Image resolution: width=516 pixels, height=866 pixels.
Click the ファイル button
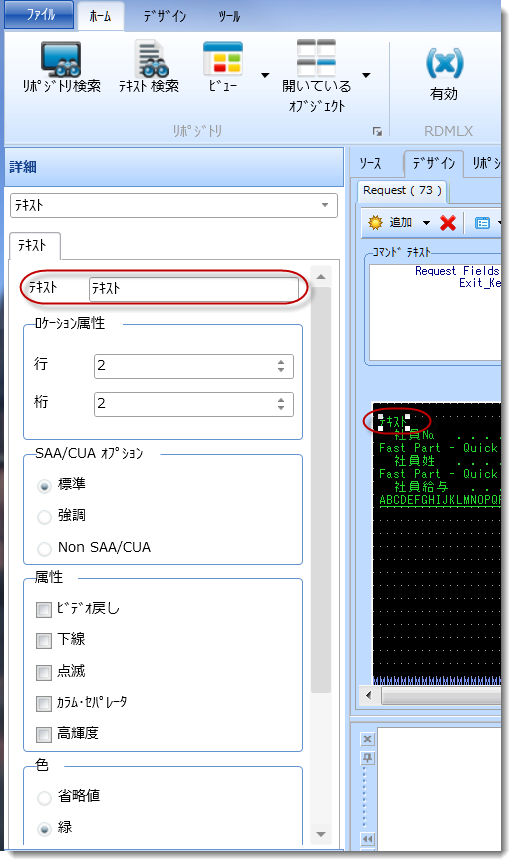coord(39,14)
